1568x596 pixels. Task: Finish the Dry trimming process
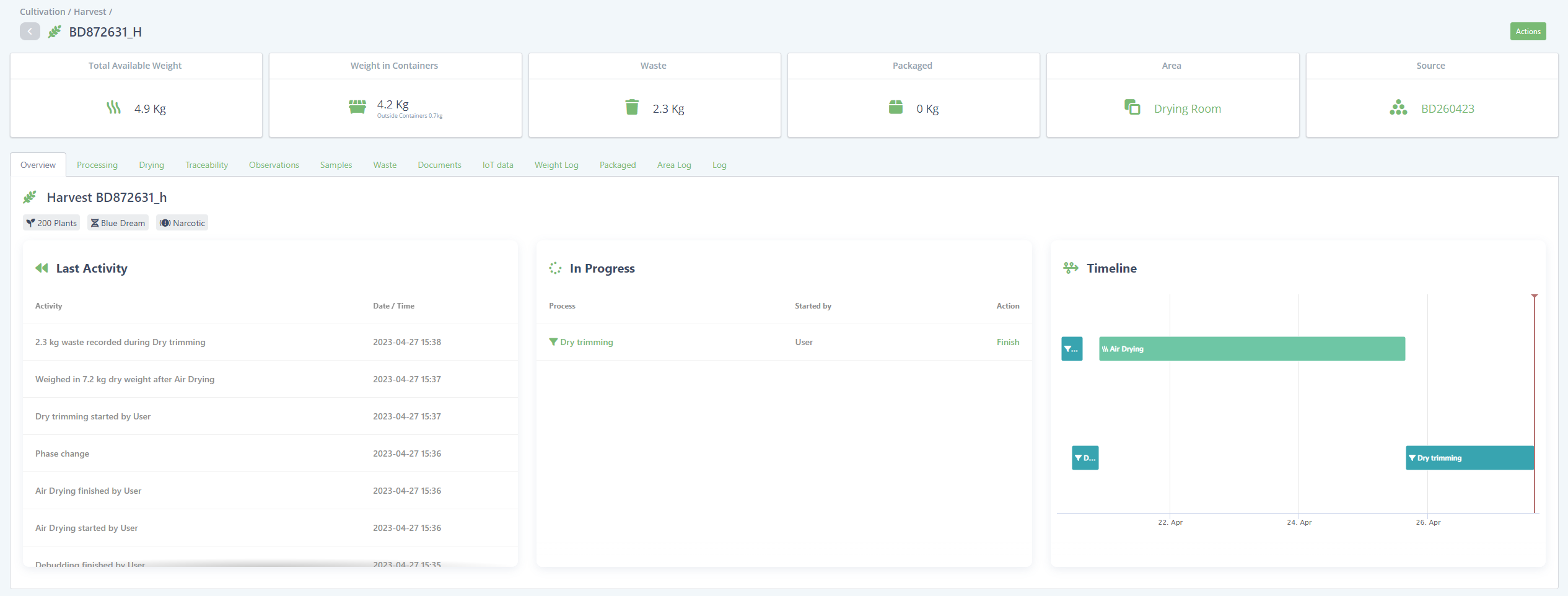(x=1007, y=342)
